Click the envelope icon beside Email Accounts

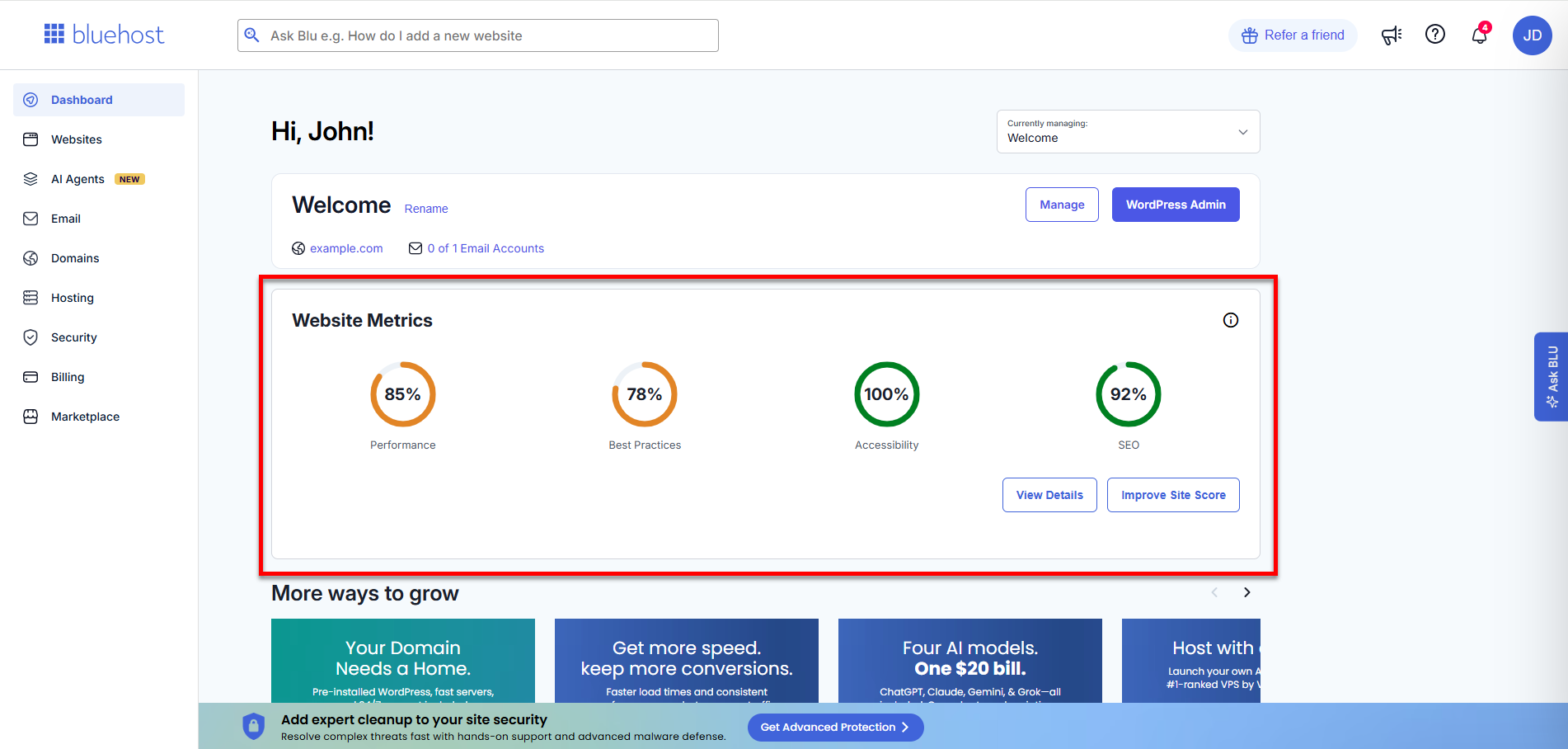[x=415, y=248]
